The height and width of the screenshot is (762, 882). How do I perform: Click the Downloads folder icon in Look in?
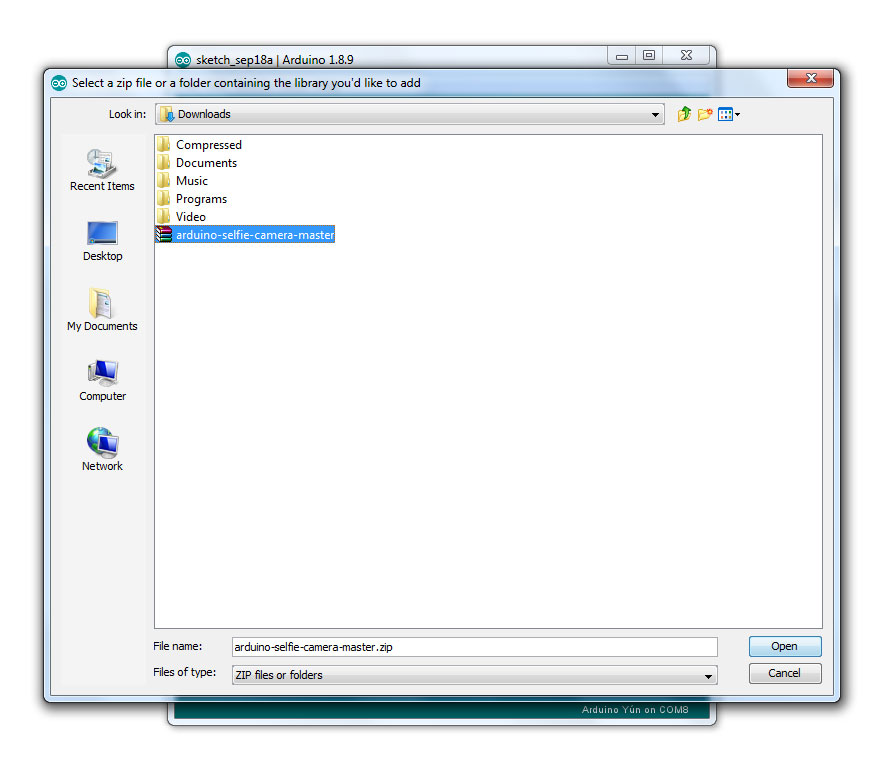coord(167,115)
